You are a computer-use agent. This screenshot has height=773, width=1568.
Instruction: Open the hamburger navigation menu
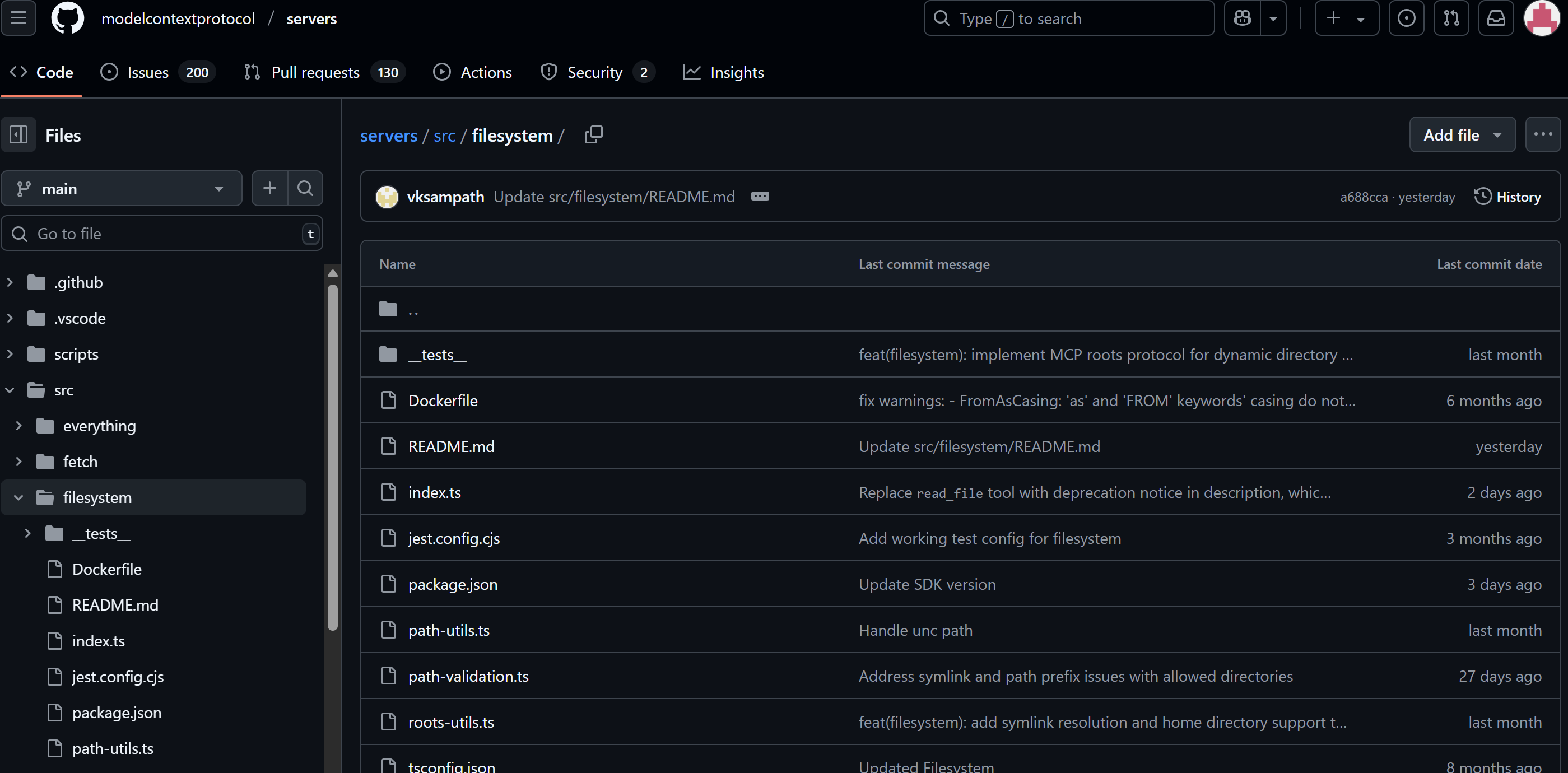pos(18,18)
